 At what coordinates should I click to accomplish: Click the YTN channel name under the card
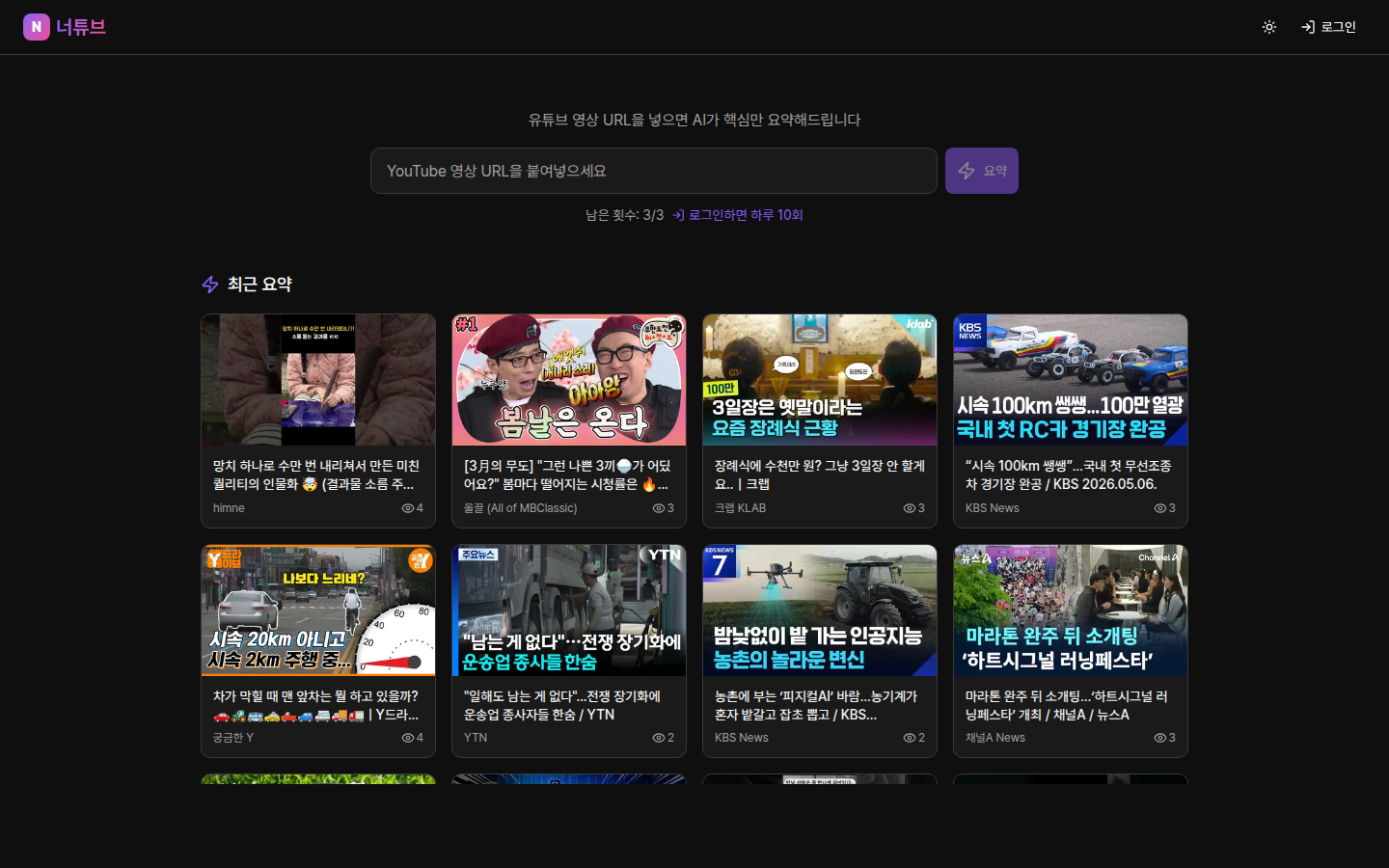pyautogui.click(x=476, y=738)
